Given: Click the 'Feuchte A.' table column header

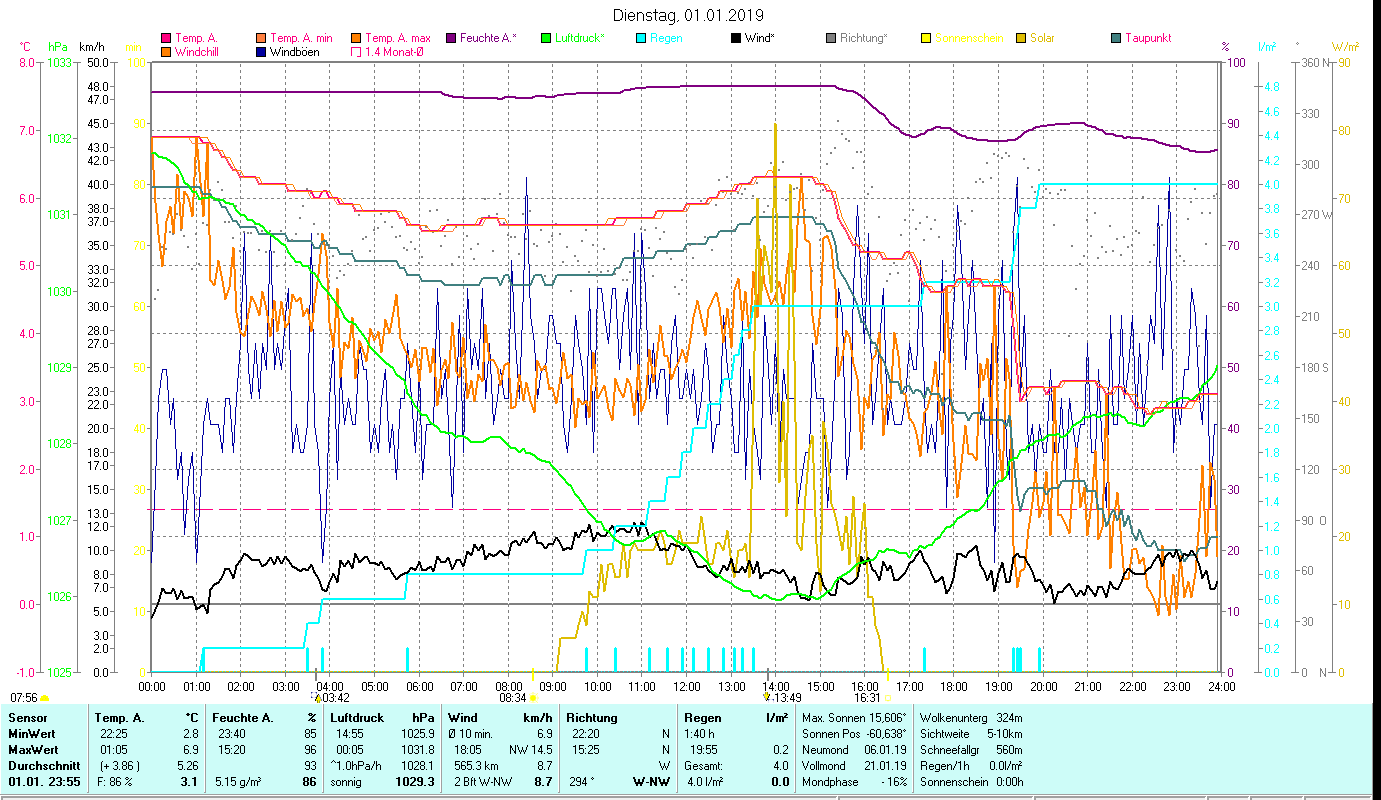Looking at the screenshot, I should (x=242, y=718).
